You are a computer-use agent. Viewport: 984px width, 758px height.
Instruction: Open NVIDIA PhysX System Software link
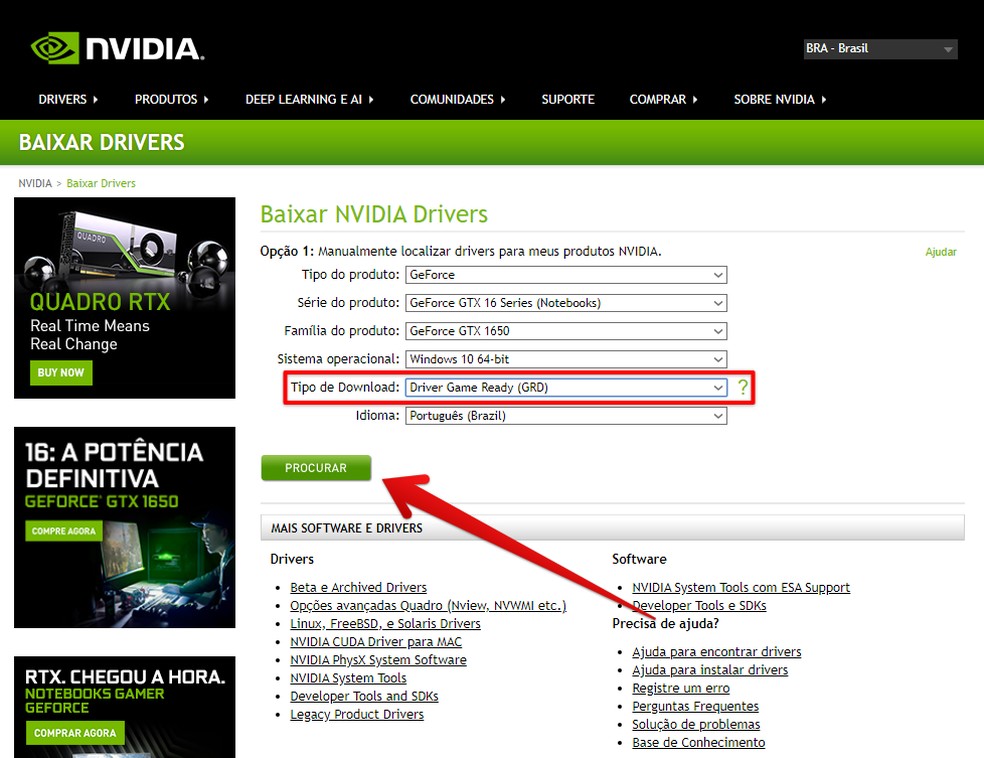pyautogui.click(x=378, y=660)
